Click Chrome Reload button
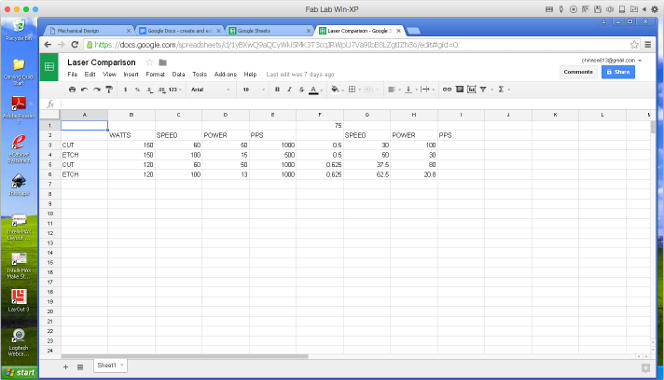 point(75,44)
